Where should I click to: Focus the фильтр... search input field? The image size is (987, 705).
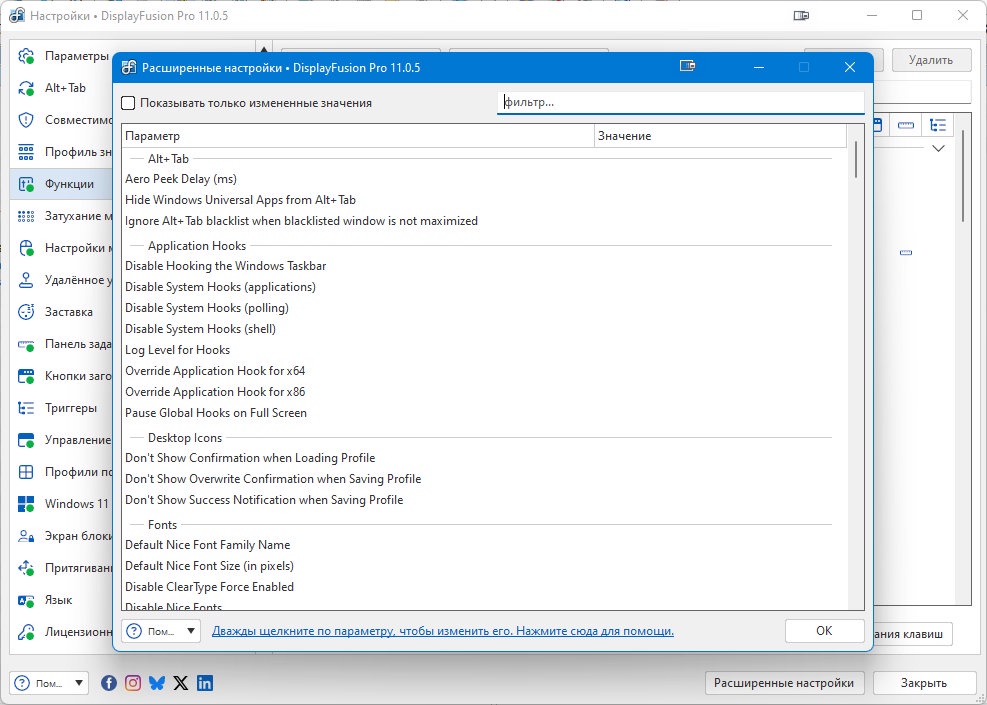coord(680,103)
